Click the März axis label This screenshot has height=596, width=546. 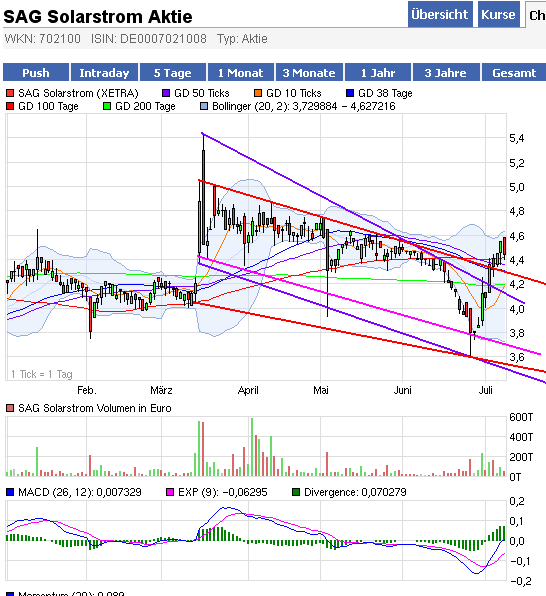pos(161,390)
